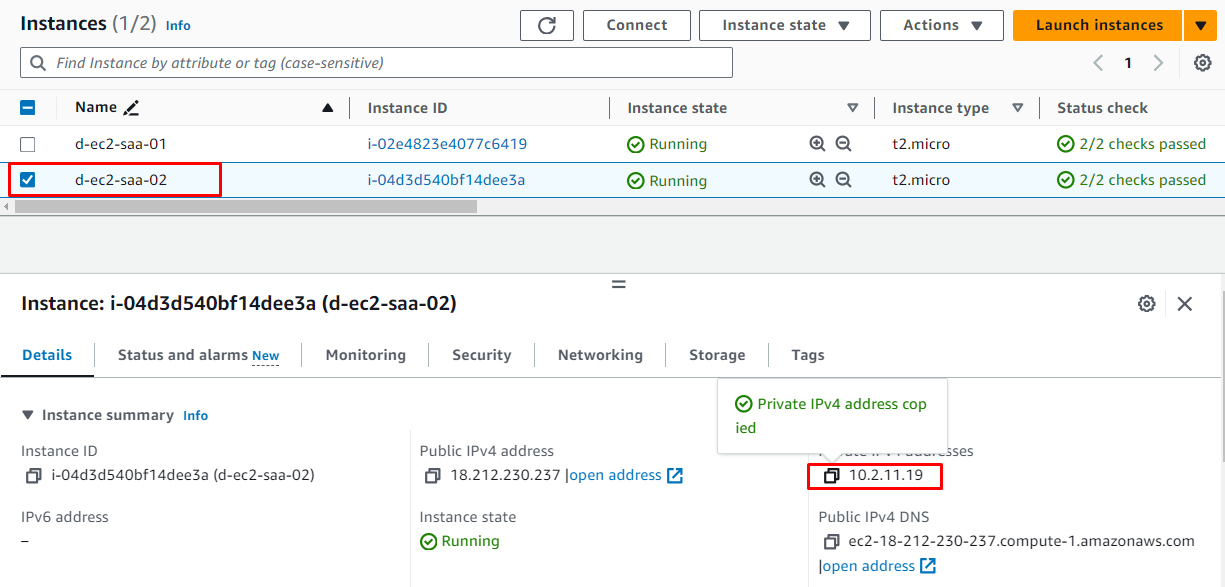Open table preferences gear icon
The image size is (1225, 587).
pyautogui.click(x=1203, y=63)
